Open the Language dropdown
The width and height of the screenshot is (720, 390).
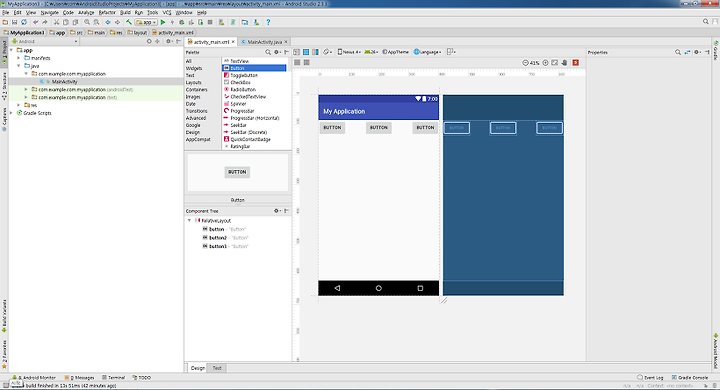(428, 52)
